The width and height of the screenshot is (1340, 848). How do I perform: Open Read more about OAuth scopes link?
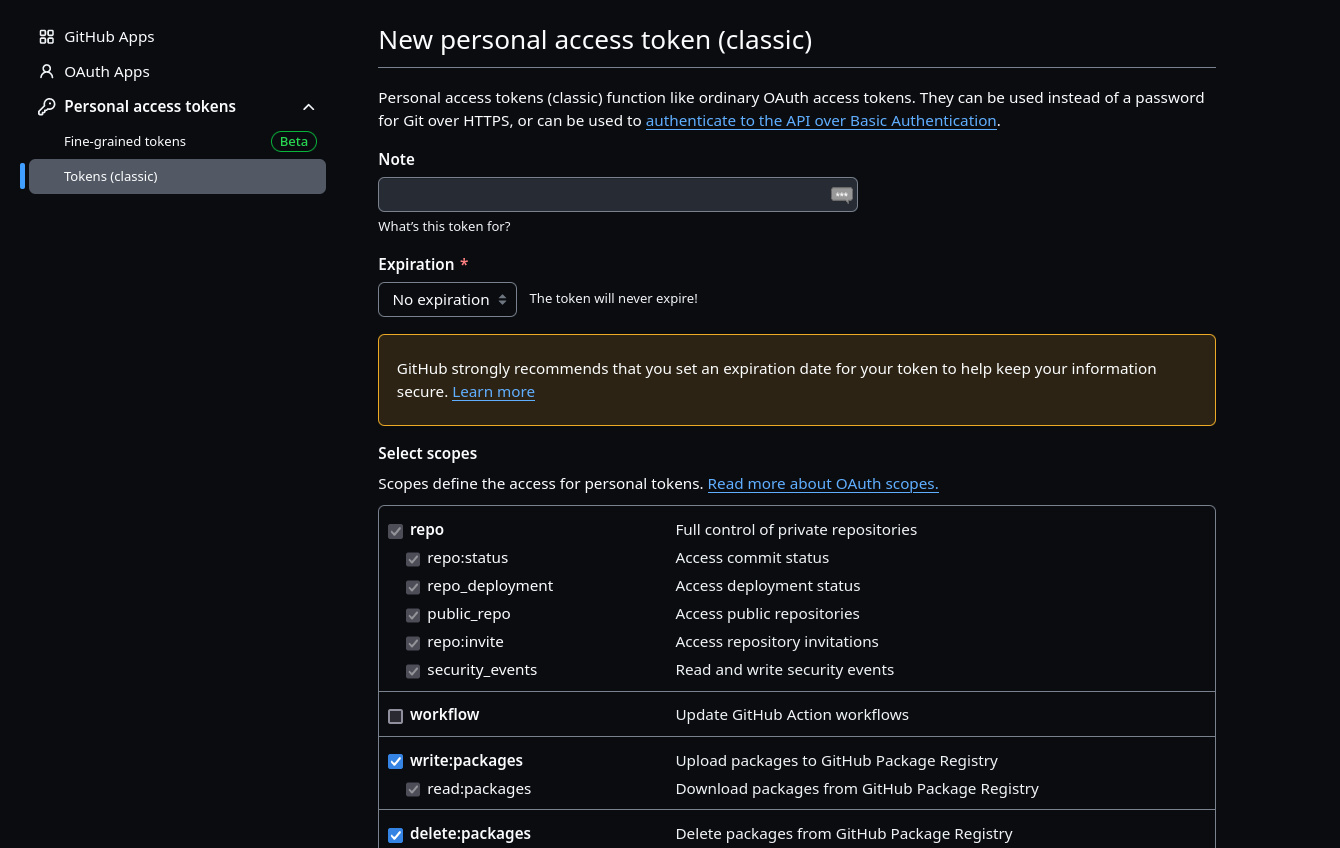pyautogui.click(x=823, y=484)
